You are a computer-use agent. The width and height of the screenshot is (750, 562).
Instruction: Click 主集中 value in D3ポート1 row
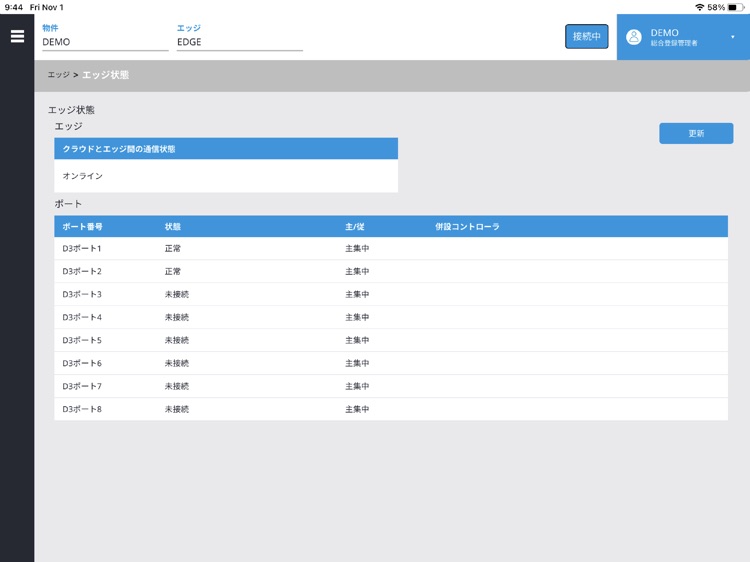(x=357, y=249)
